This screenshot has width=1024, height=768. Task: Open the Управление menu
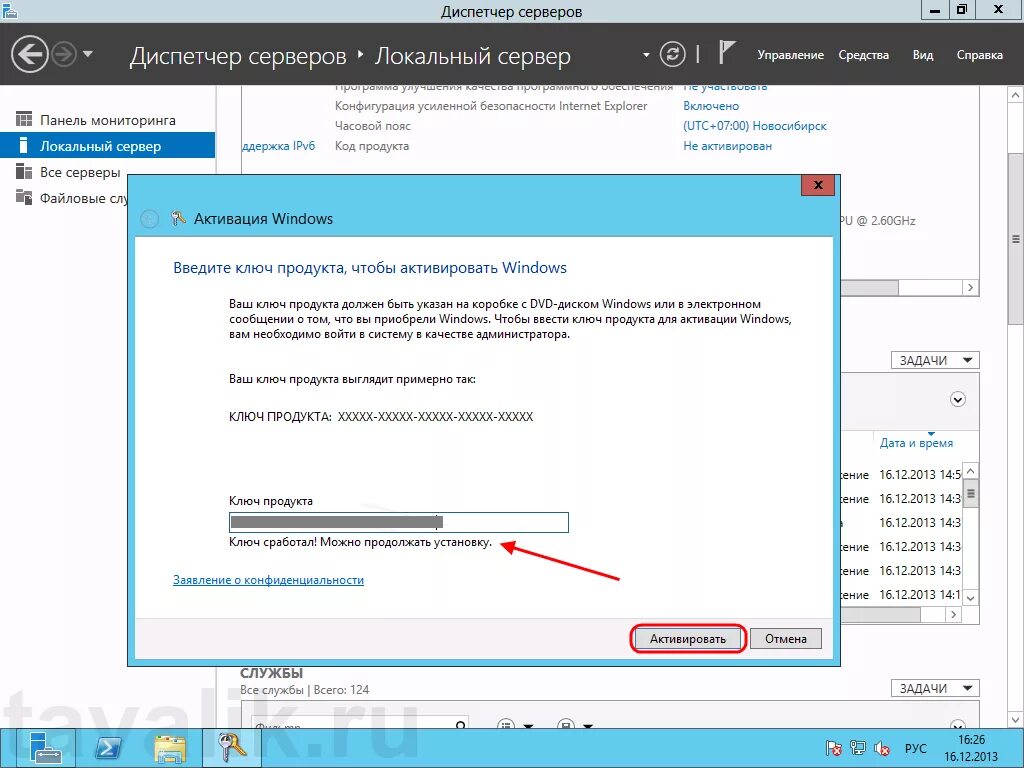tap(790, 55)
